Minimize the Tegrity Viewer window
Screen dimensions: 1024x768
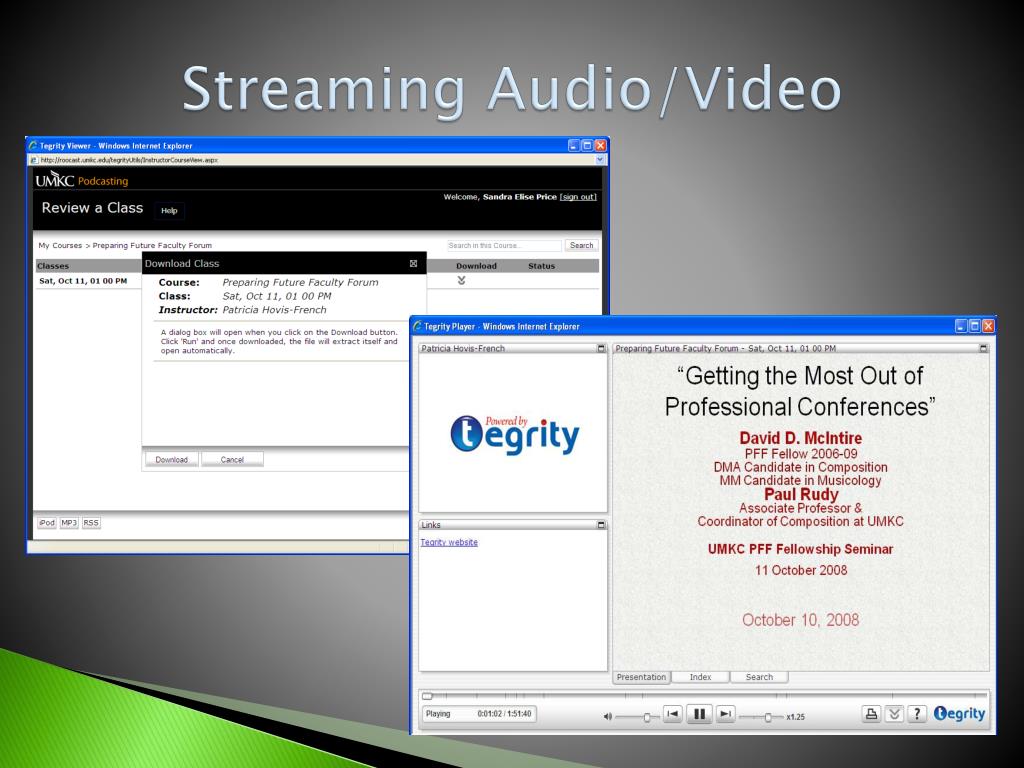pyautogui.click(x=573, y=146)
